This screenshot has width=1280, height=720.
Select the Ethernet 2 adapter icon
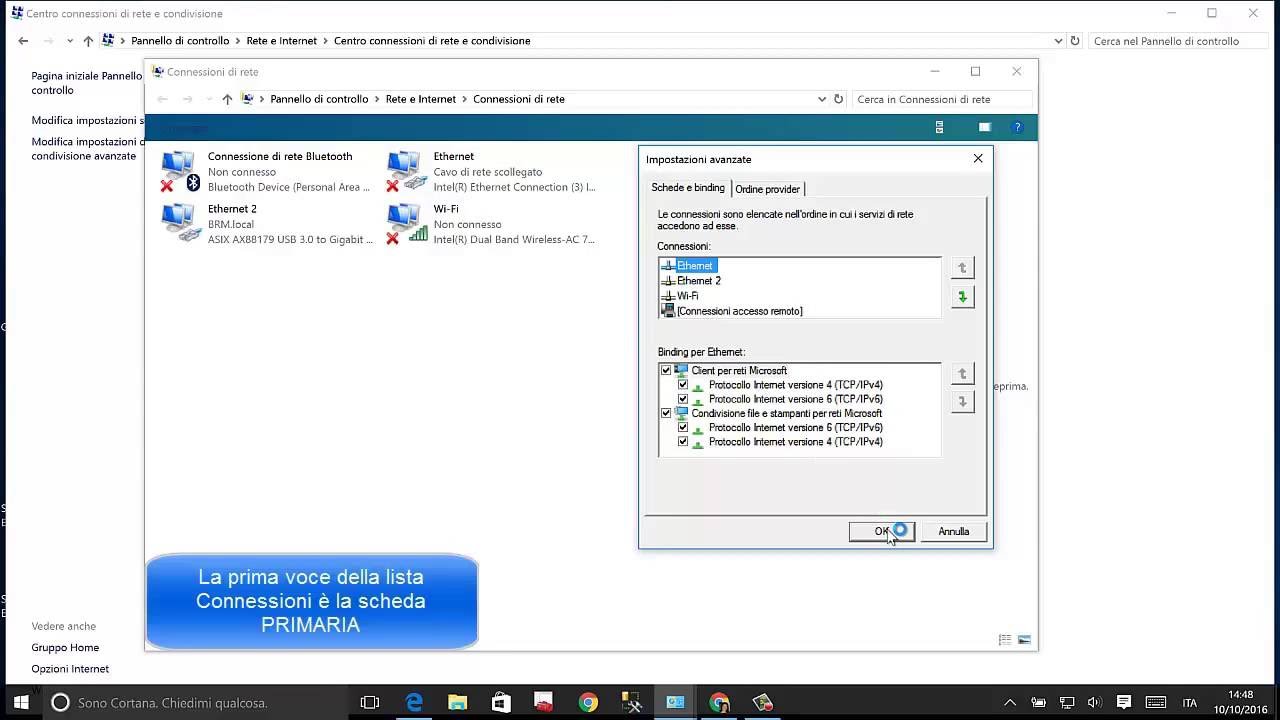tap(180, 223)
